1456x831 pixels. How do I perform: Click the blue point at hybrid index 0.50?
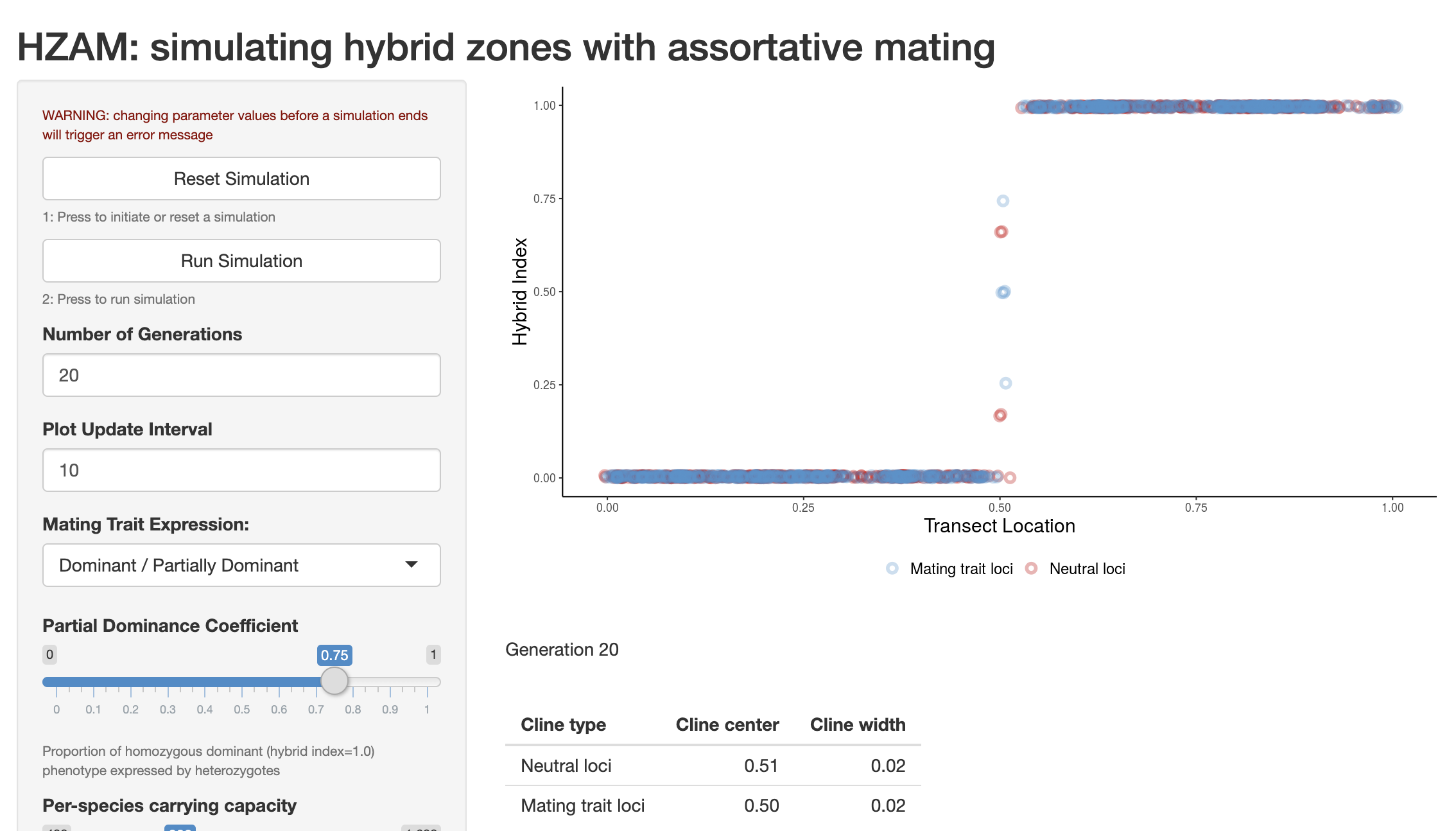pyautogui.click(x=1003, y=292)
